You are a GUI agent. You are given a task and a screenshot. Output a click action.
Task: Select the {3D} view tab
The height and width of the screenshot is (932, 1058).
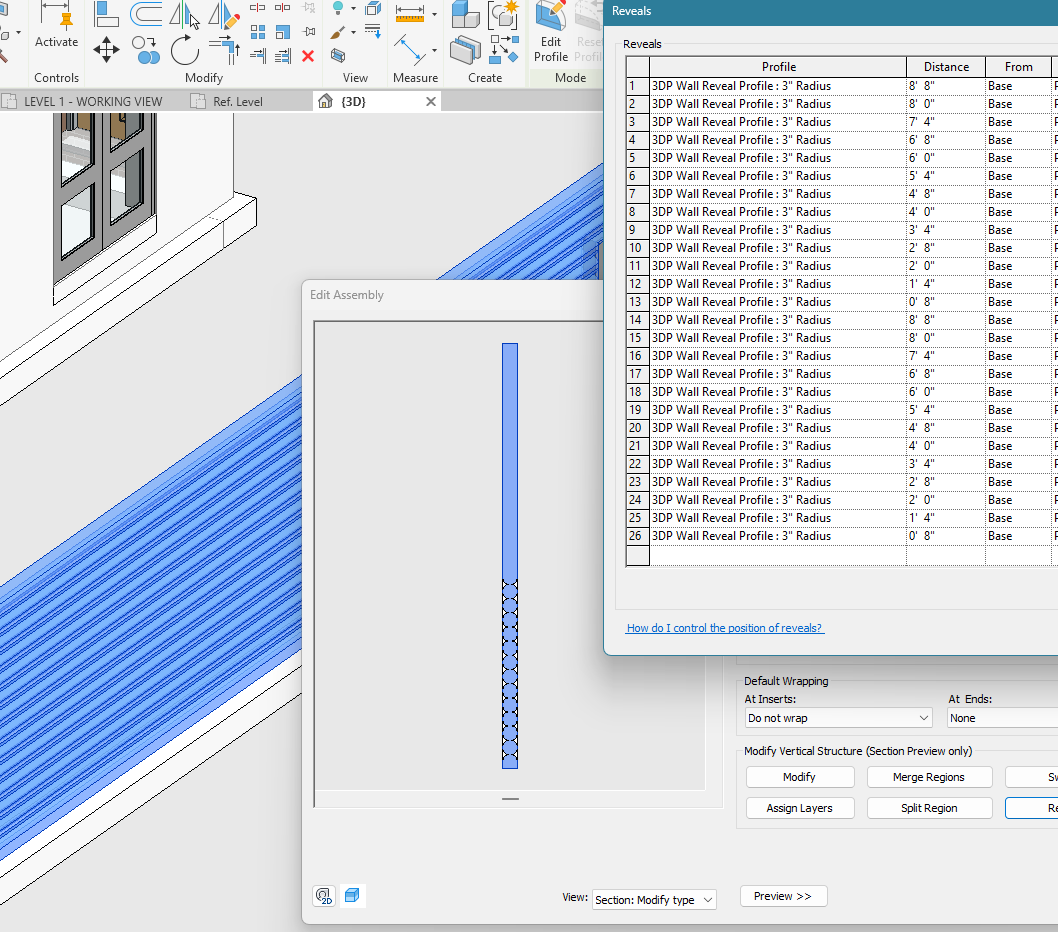[354, 102]
